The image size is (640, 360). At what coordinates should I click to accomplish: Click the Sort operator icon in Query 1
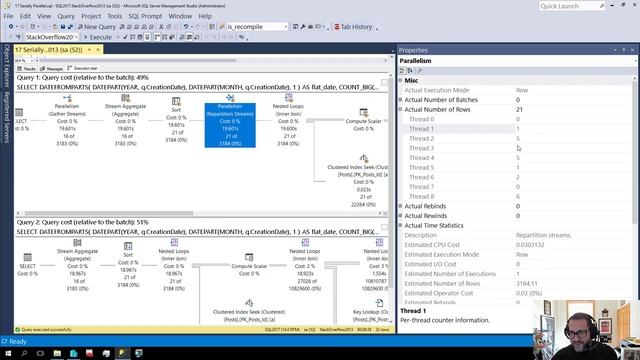176,101
